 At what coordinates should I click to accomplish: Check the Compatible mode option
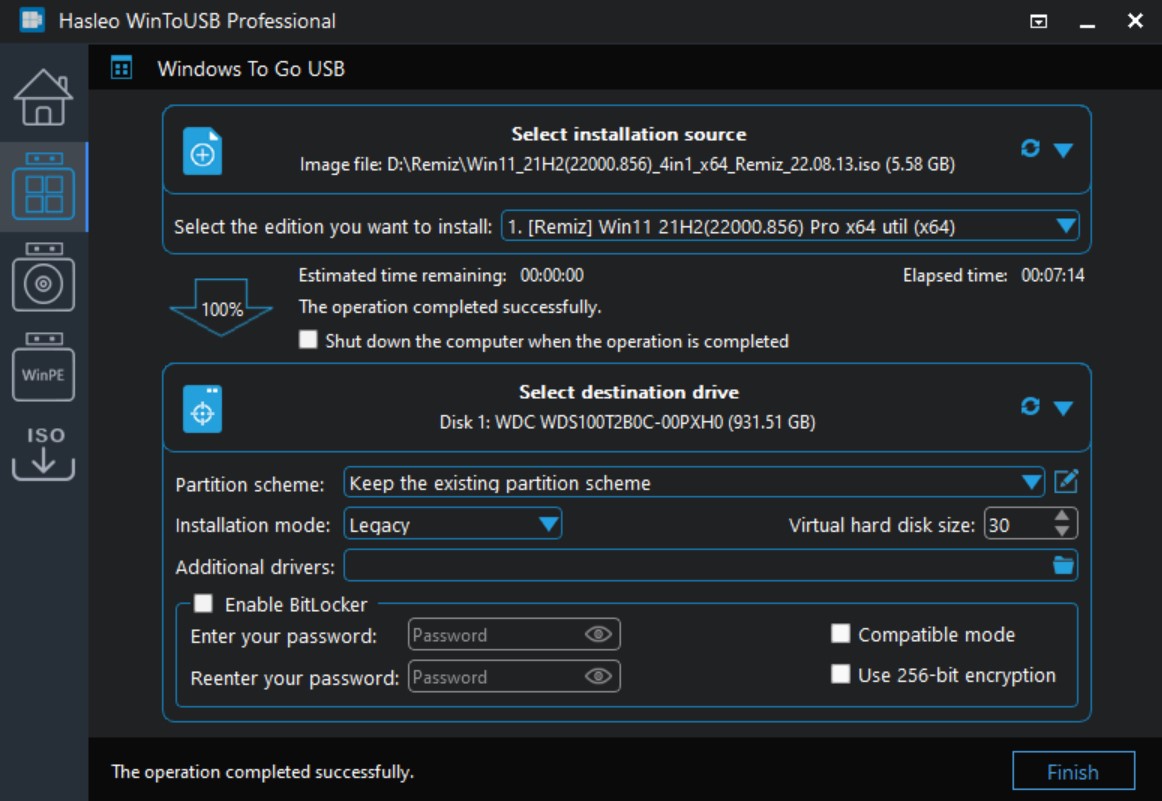click(x=840, y=634)
